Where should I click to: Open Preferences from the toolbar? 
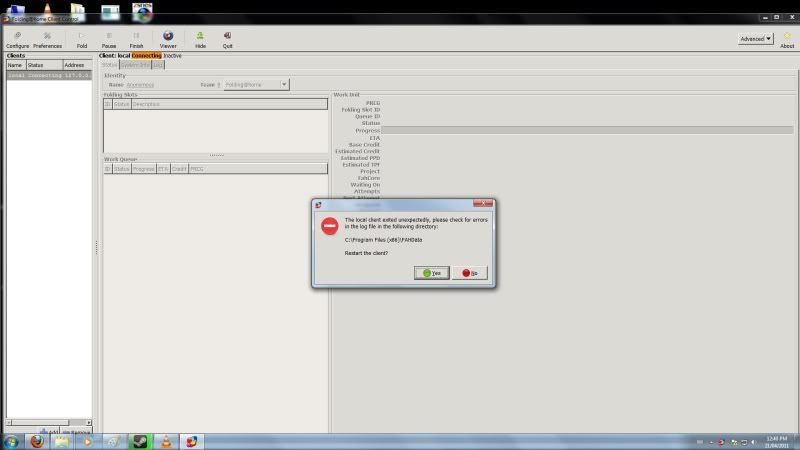47,39
